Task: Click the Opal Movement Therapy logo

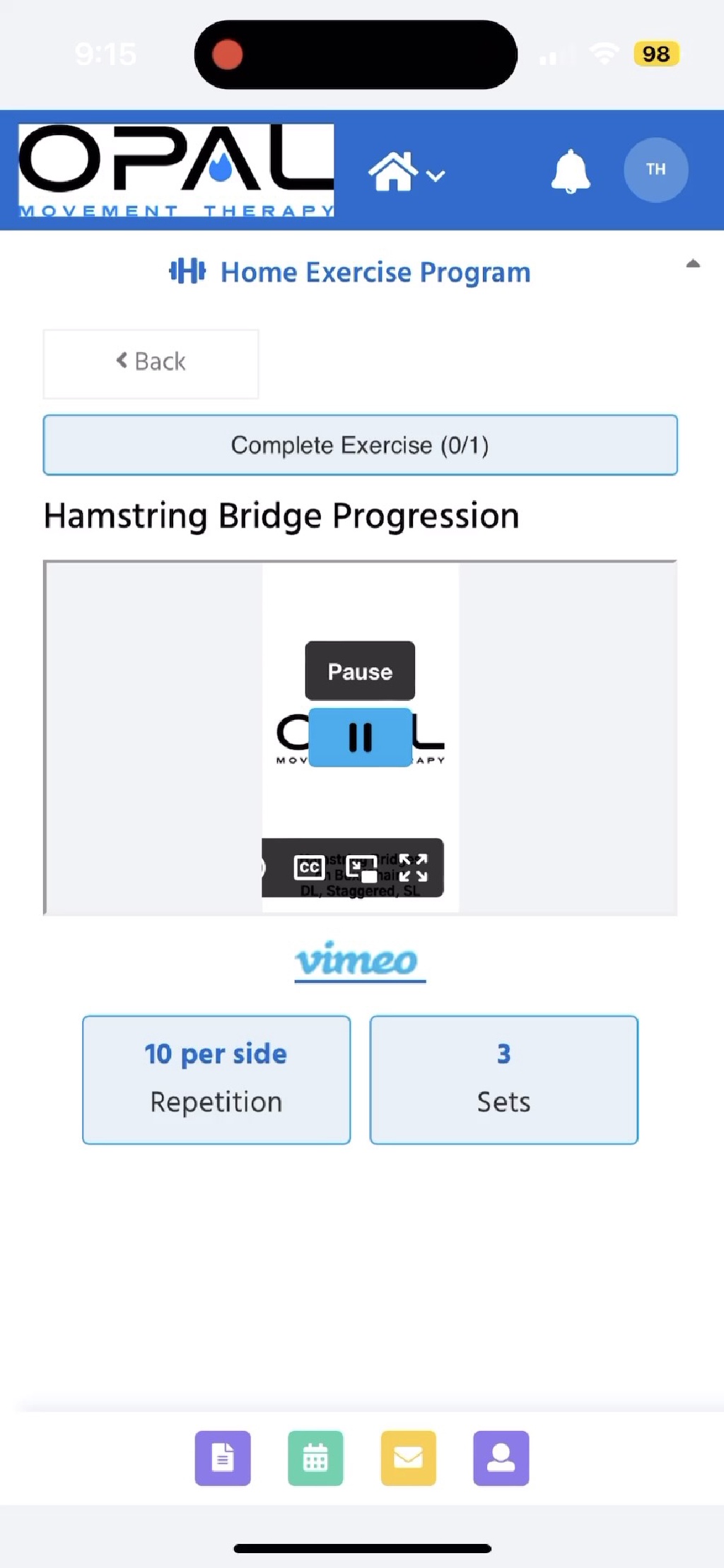Action: [176, 170]
